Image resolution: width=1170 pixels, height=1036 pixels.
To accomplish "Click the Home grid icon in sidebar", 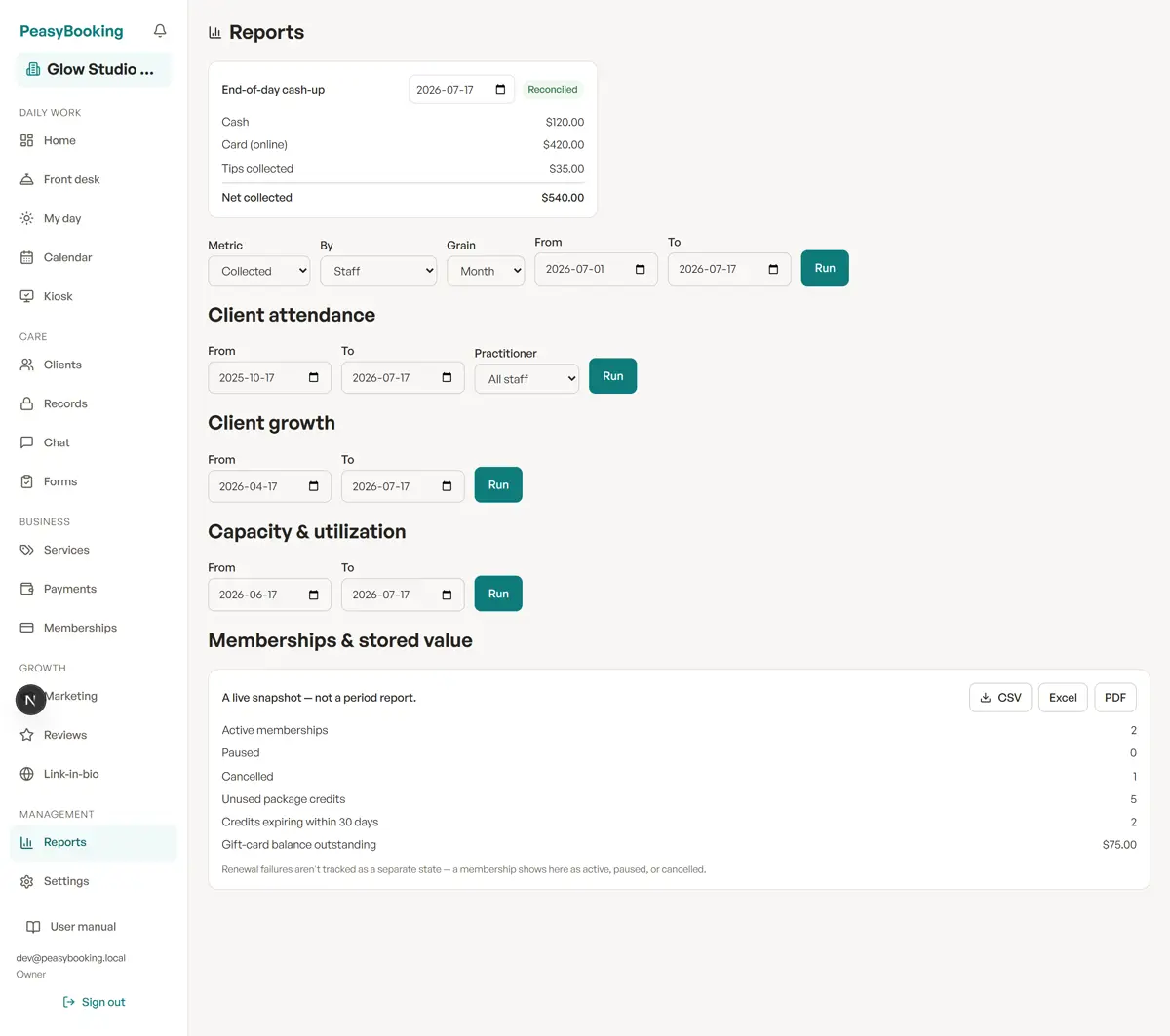I will [x=26, y=140].
